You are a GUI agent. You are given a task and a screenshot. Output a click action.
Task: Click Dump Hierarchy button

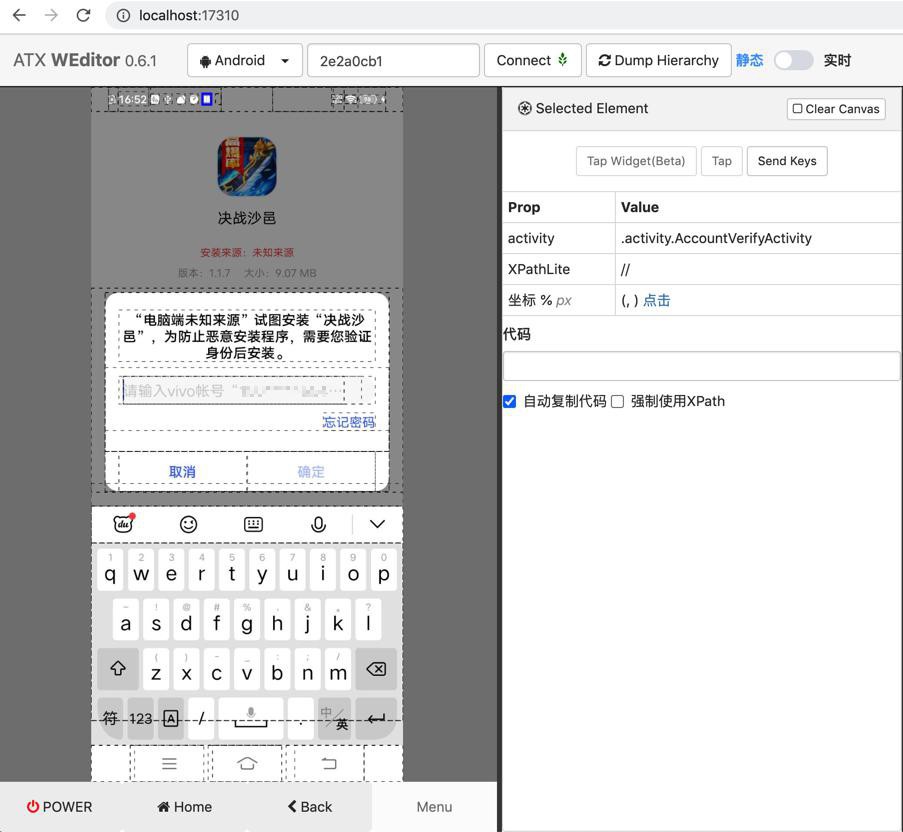point(659,60)
